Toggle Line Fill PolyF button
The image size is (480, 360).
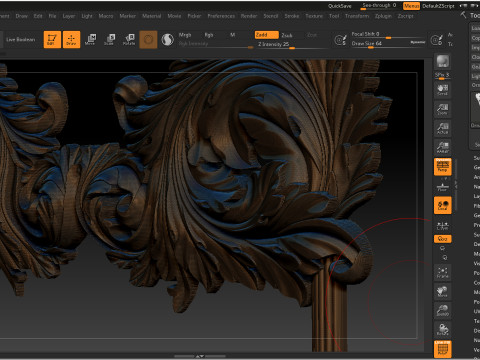(443, 349)
